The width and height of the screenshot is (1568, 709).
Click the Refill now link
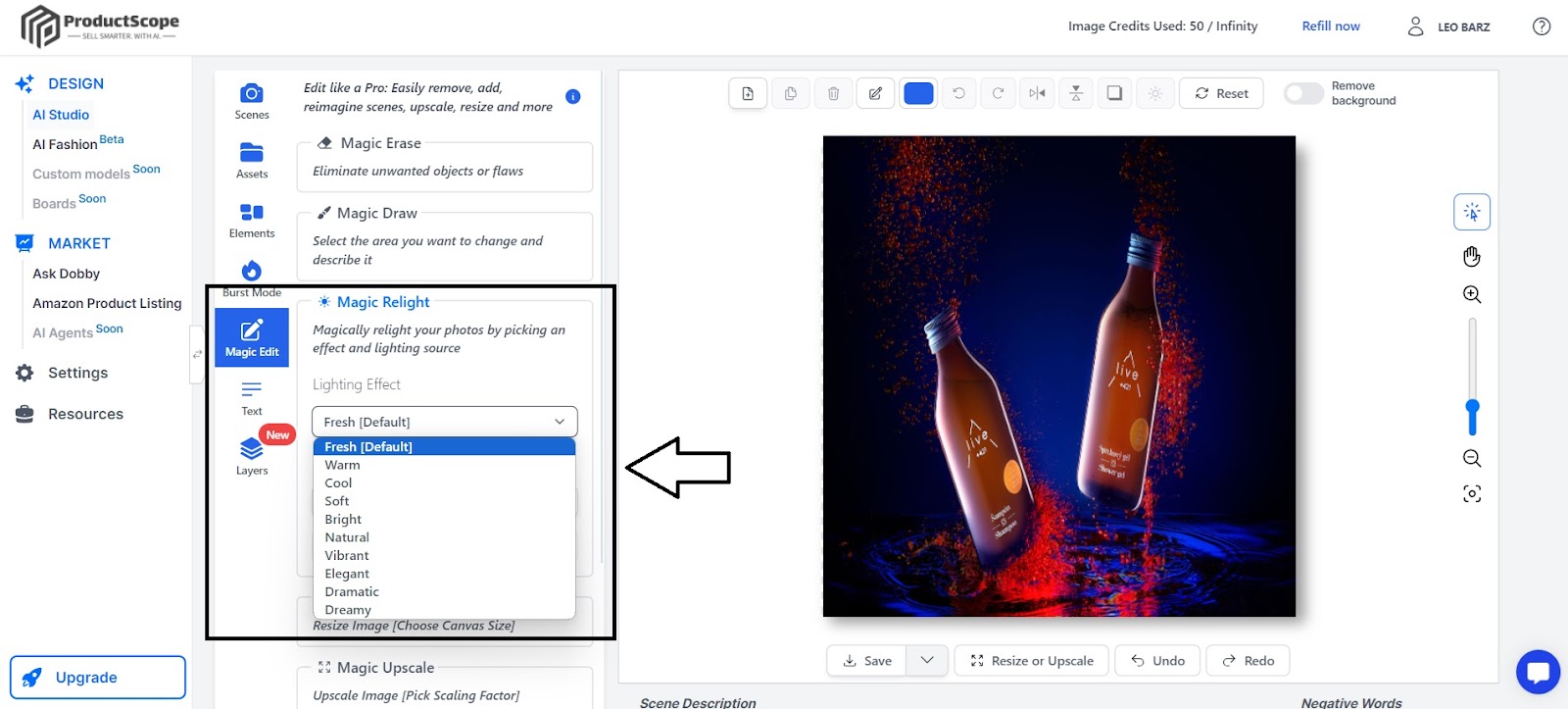(x=1331, y=26)
